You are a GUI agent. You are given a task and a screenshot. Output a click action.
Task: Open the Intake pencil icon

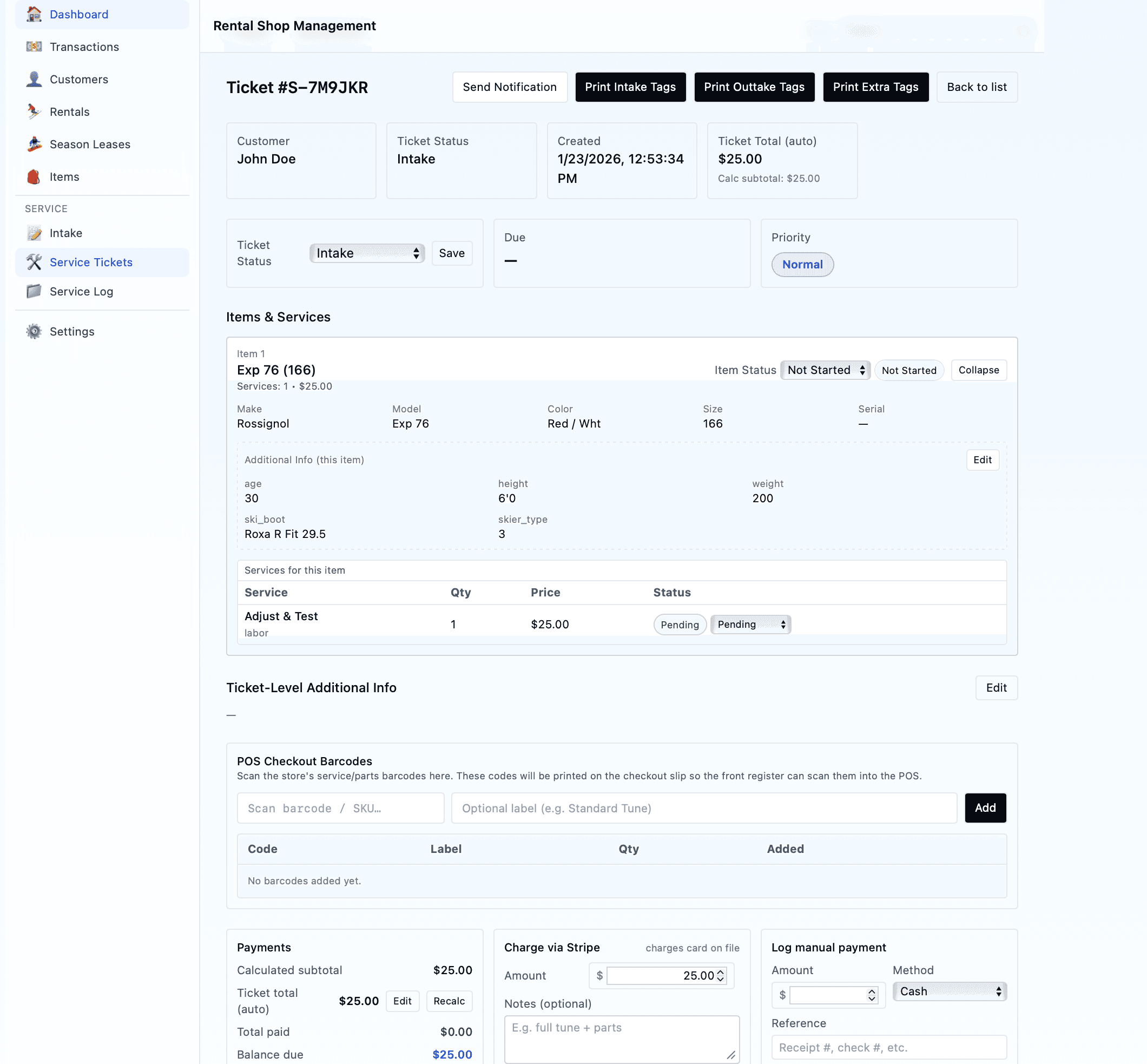[34, 233]
